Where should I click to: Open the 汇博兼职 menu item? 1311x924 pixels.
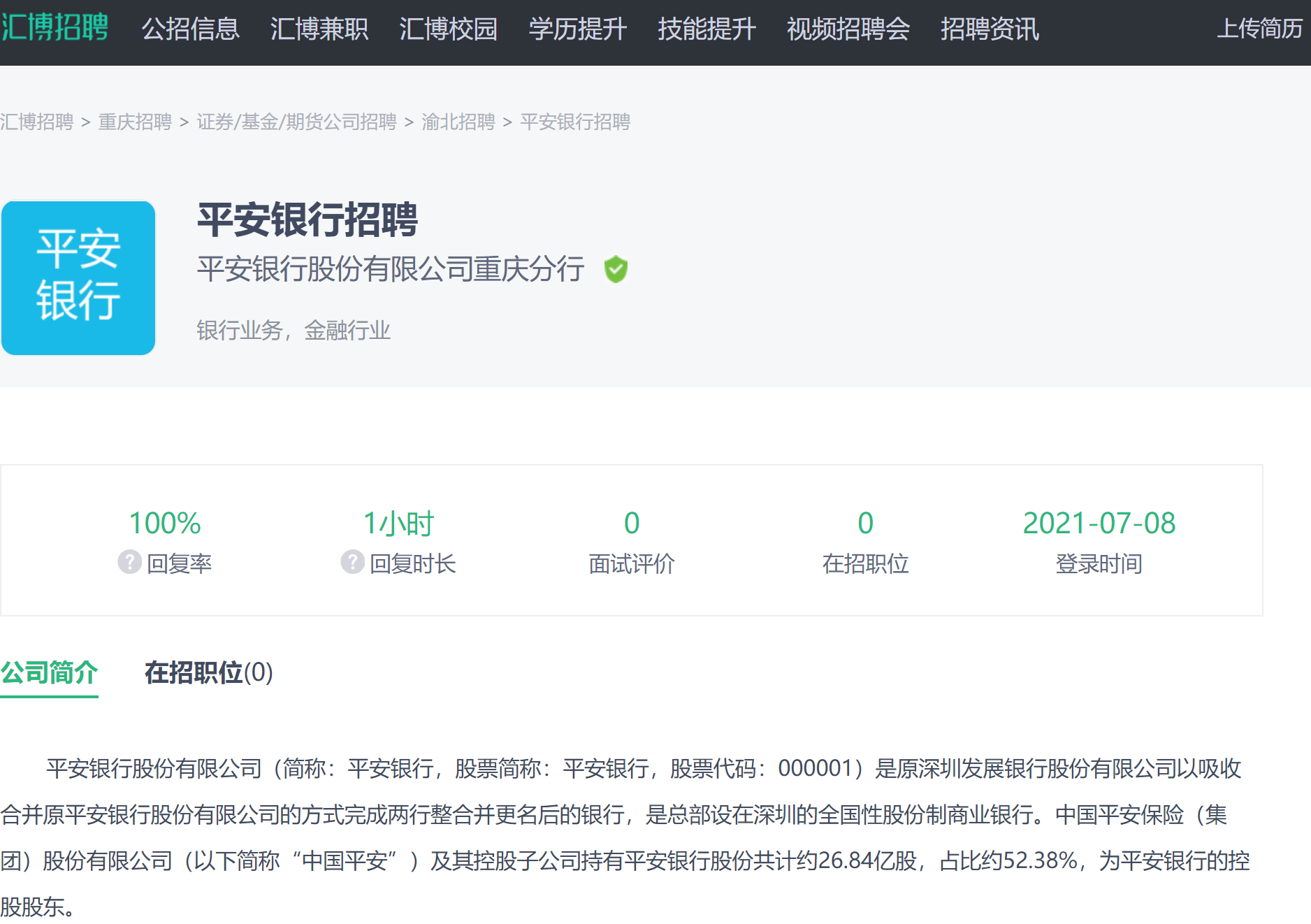[319, 29]
